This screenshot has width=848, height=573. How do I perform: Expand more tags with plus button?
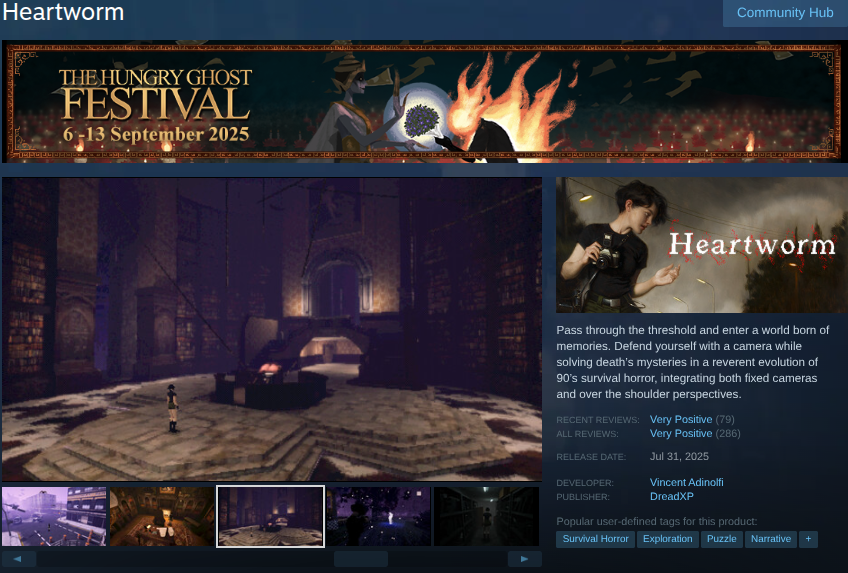coord(809,539)
